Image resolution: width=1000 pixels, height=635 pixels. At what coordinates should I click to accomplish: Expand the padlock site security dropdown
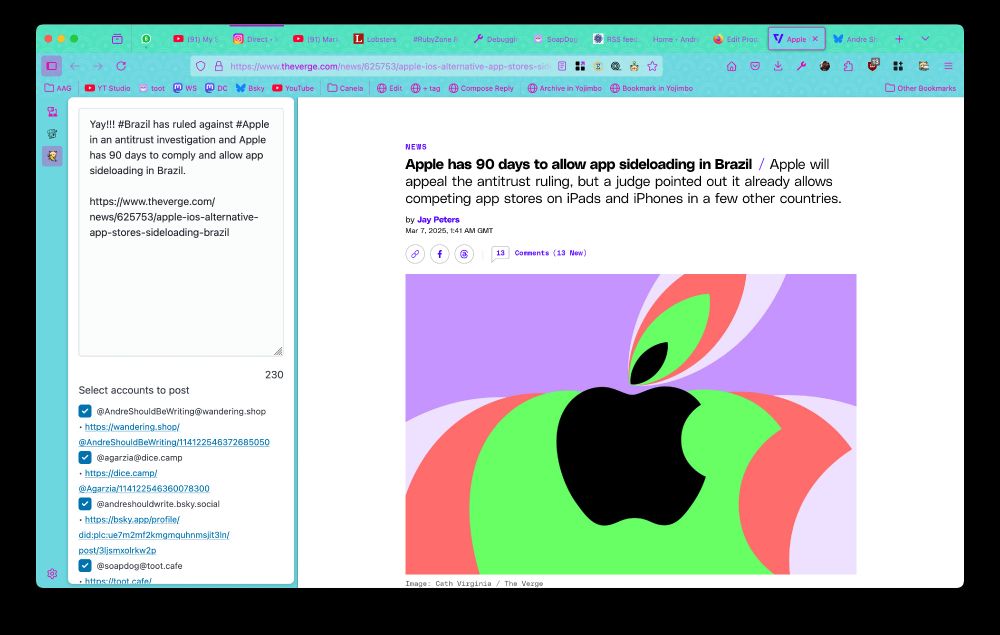point(217,66)
